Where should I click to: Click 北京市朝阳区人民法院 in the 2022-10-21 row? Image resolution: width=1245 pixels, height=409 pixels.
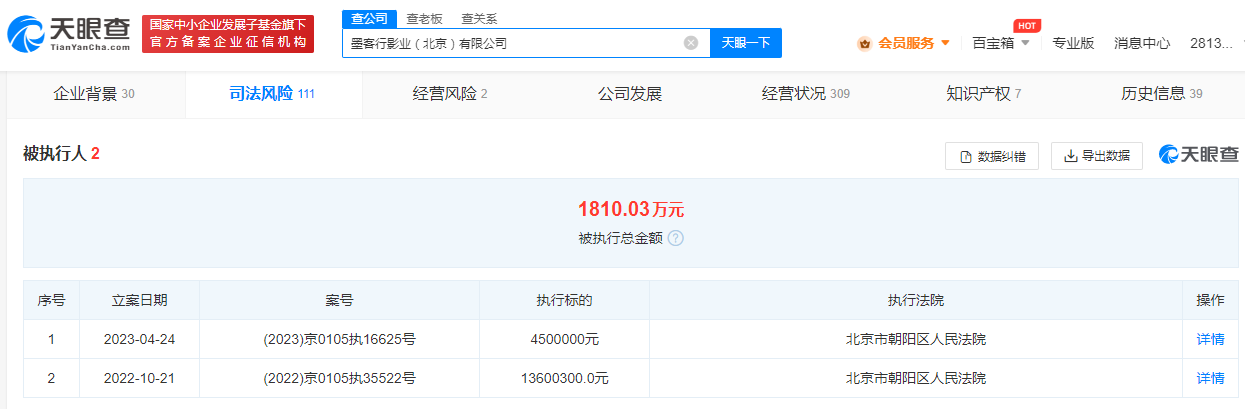(915, 378)
